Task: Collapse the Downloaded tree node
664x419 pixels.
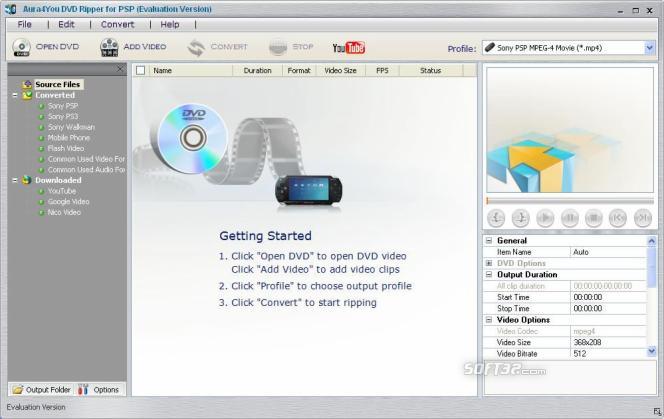Action: (x=15, y=180)
